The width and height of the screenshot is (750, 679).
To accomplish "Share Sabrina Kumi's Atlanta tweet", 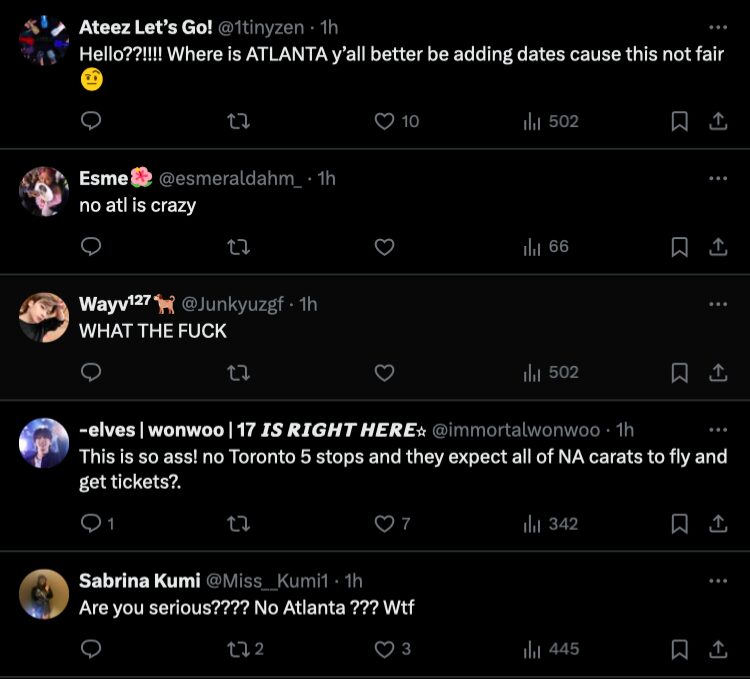I will (x=717, y=649).
